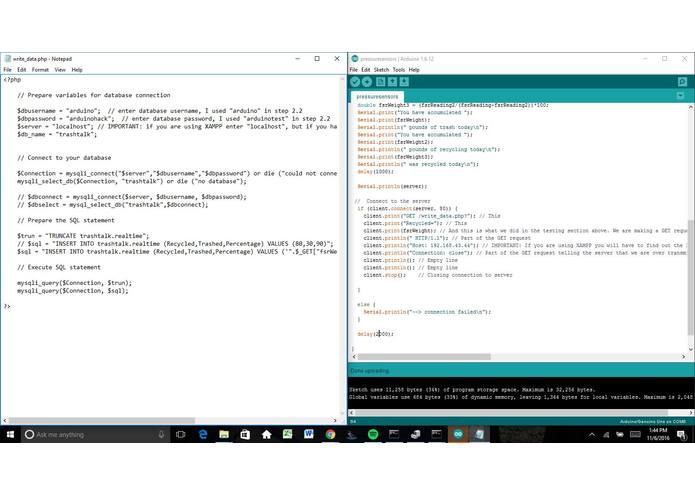
Task: Open Notepad's Format menu
Action: pos(40,70)
